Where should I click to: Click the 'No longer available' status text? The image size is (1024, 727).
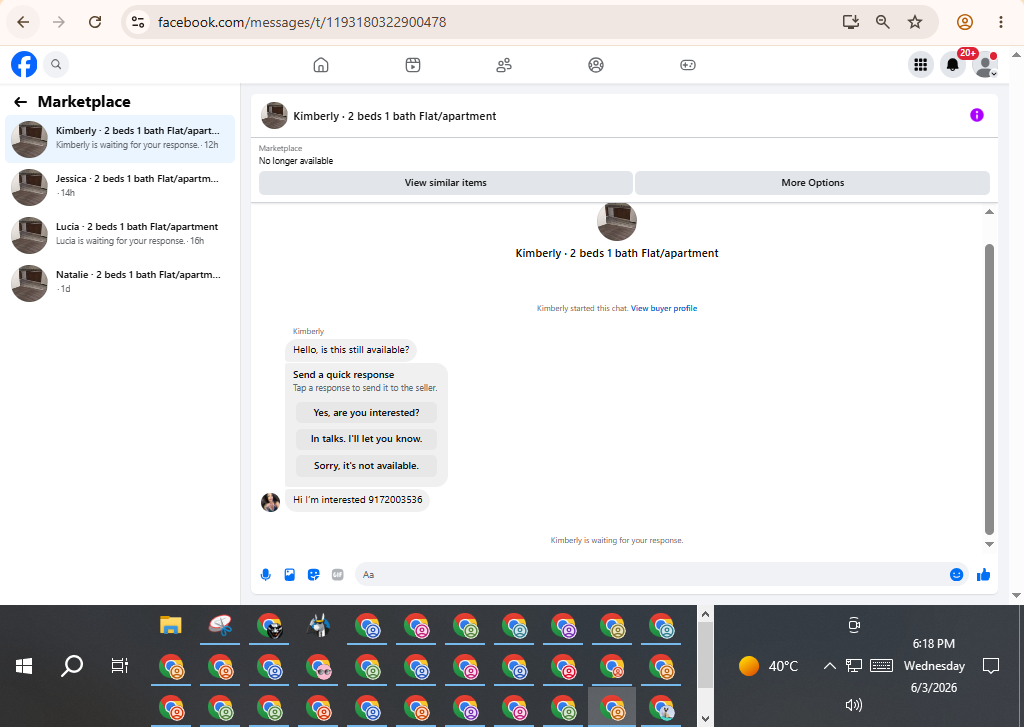click(296, 161)
